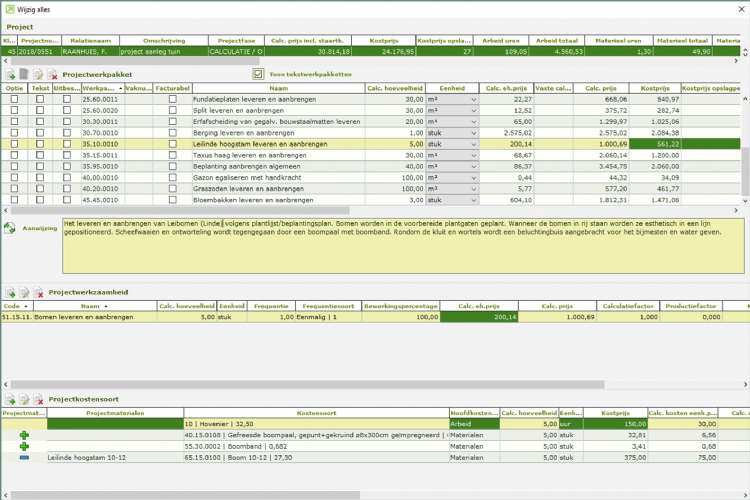Screen dimensions: 750x500
Task: Click add icon in Projectkostensoort toolbar
Action: click(x=11, y=398)
